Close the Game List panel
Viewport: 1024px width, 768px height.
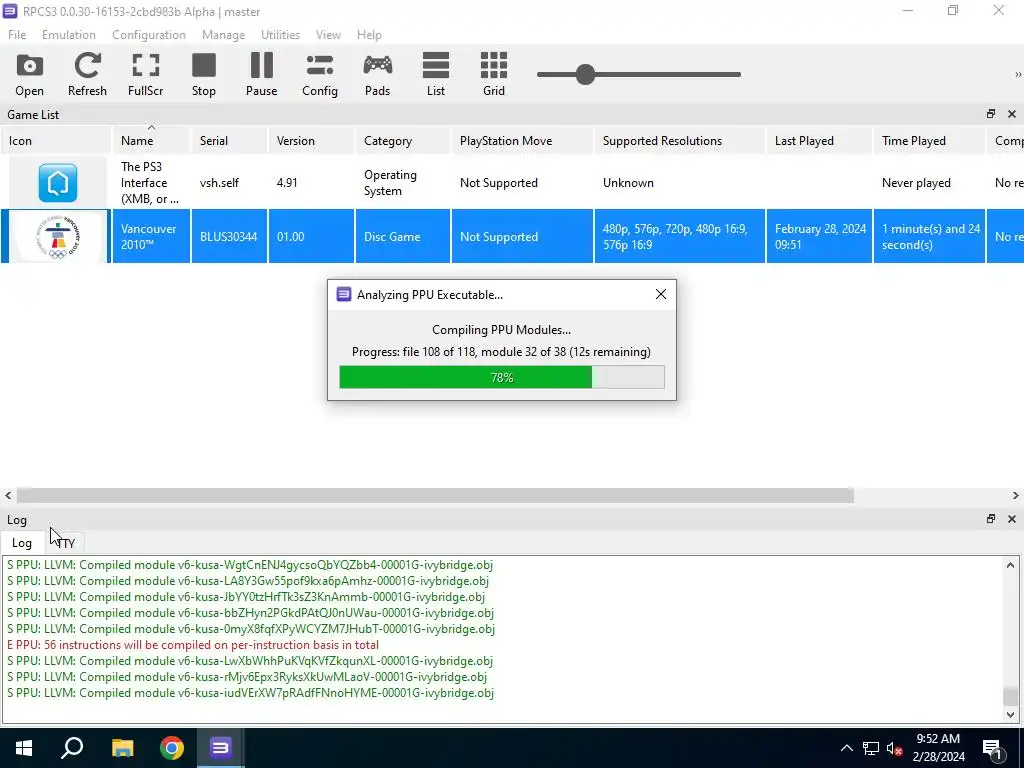coord(1012,114)
